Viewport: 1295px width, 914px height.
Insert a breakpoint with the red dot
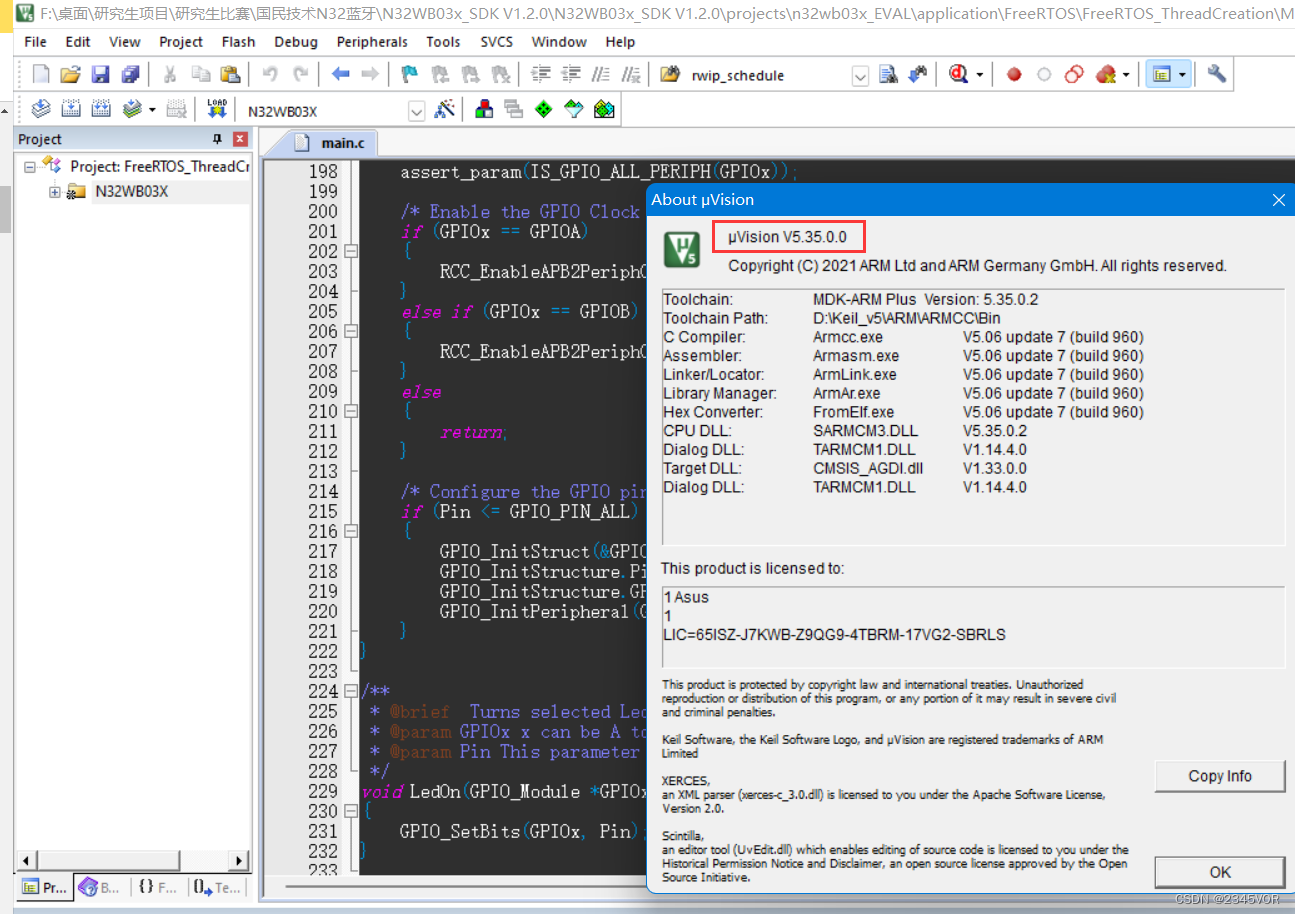tap(1014, 75)
